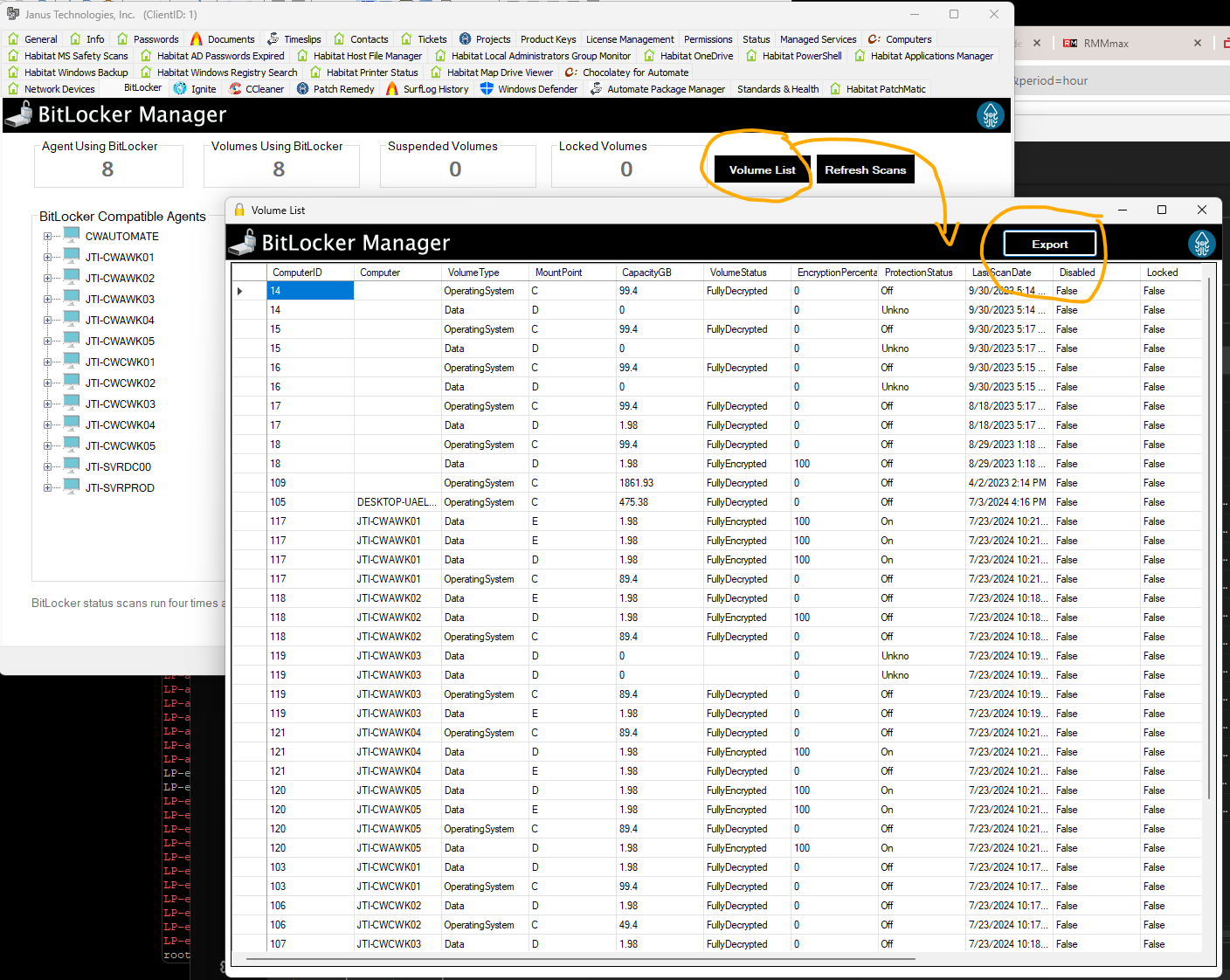Open the Windows Defender tool

pos(529,88)
